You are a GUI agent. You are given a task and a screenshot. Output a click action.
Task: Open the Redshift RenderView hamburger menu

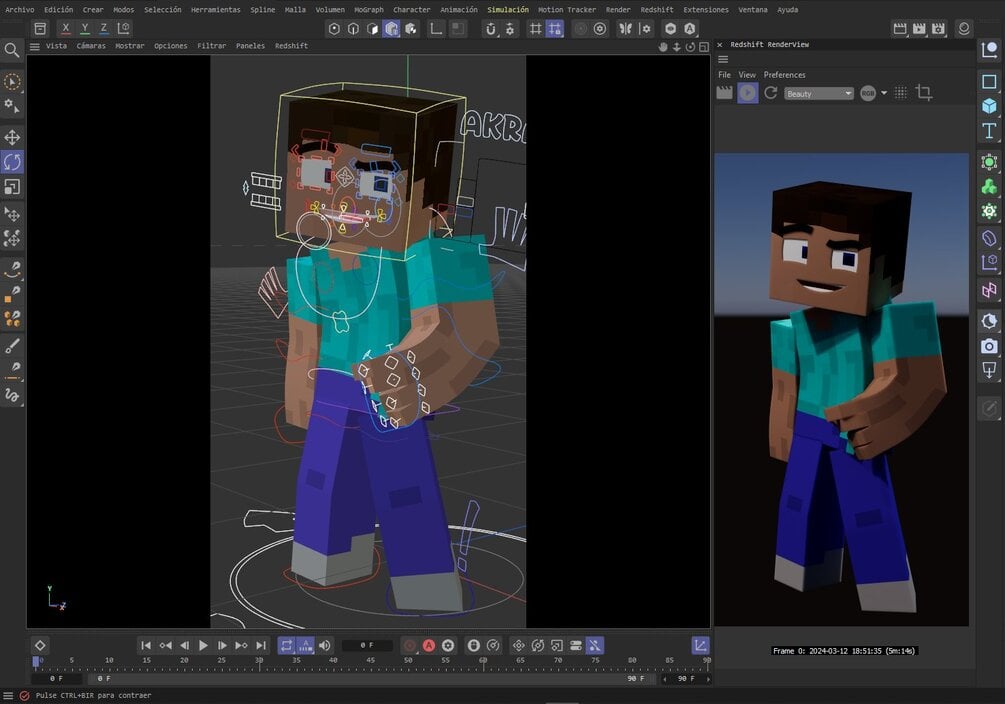click(x=723, y=59)
